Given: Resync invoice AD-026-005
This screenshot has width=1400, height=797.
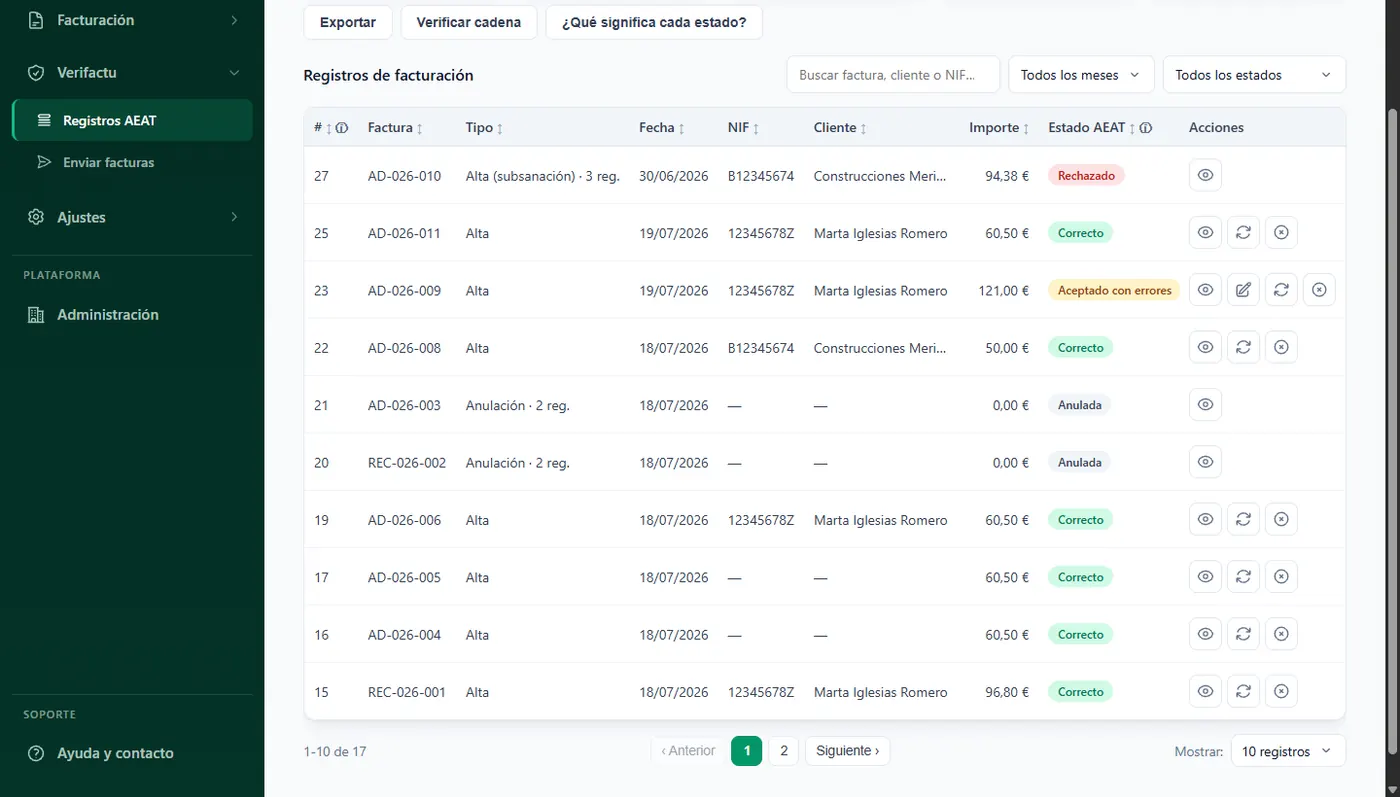Looking at the screenshot, I should click(x=1243, y=577).
